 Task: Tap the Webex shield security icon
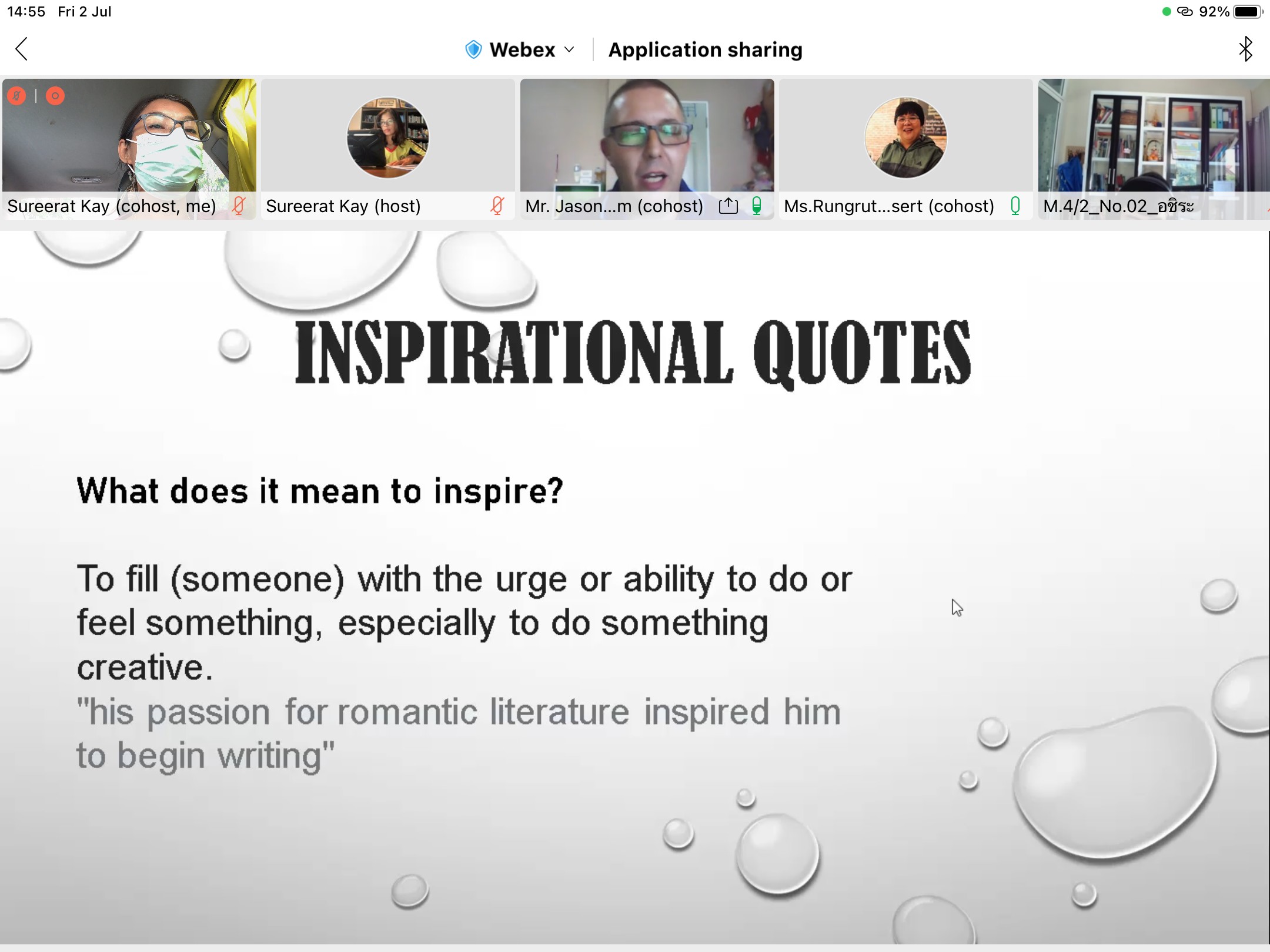tap(473, 49)
